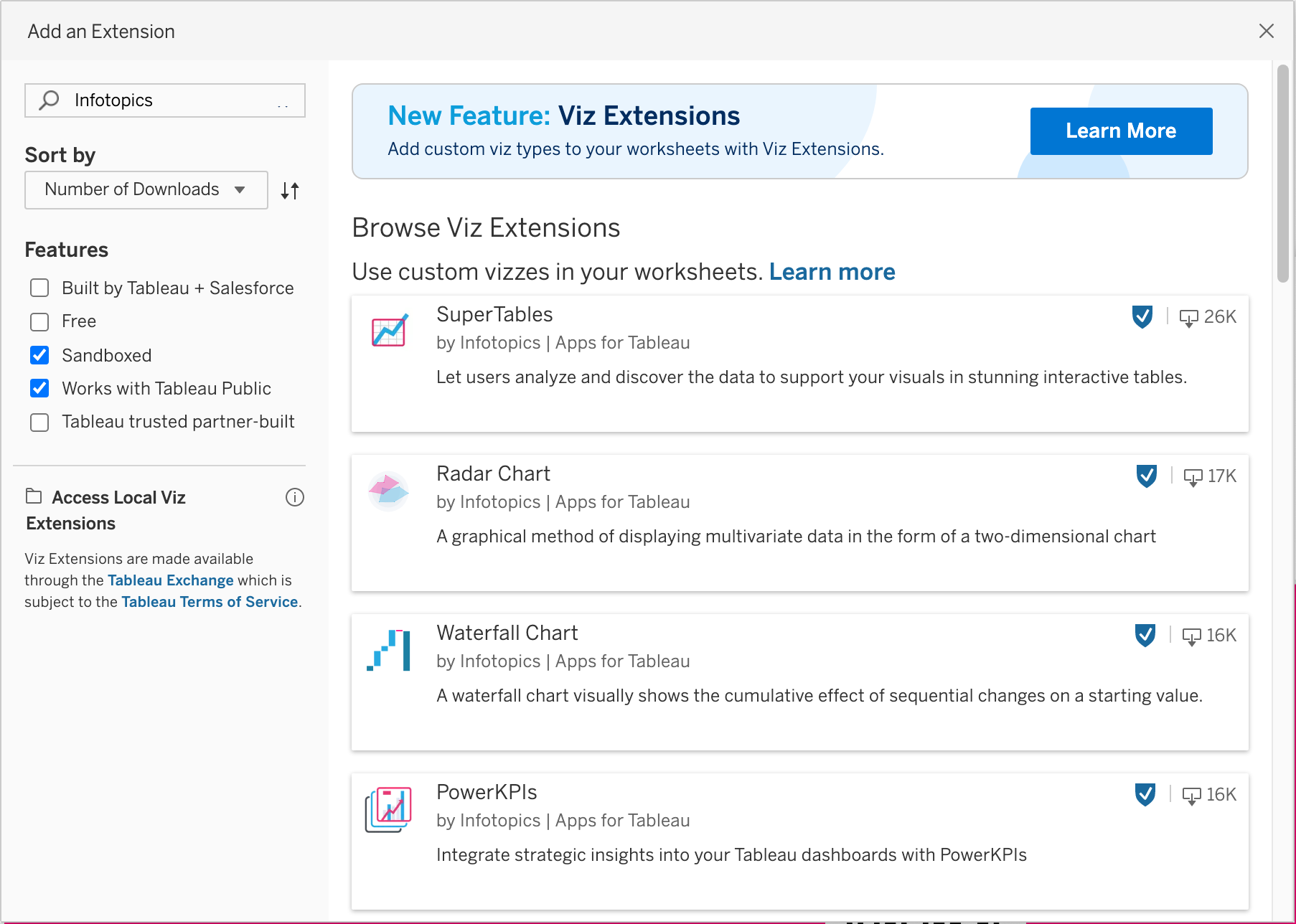1296x924 pixels.
Task: Click the Infotopics search field
Action: 172,100
